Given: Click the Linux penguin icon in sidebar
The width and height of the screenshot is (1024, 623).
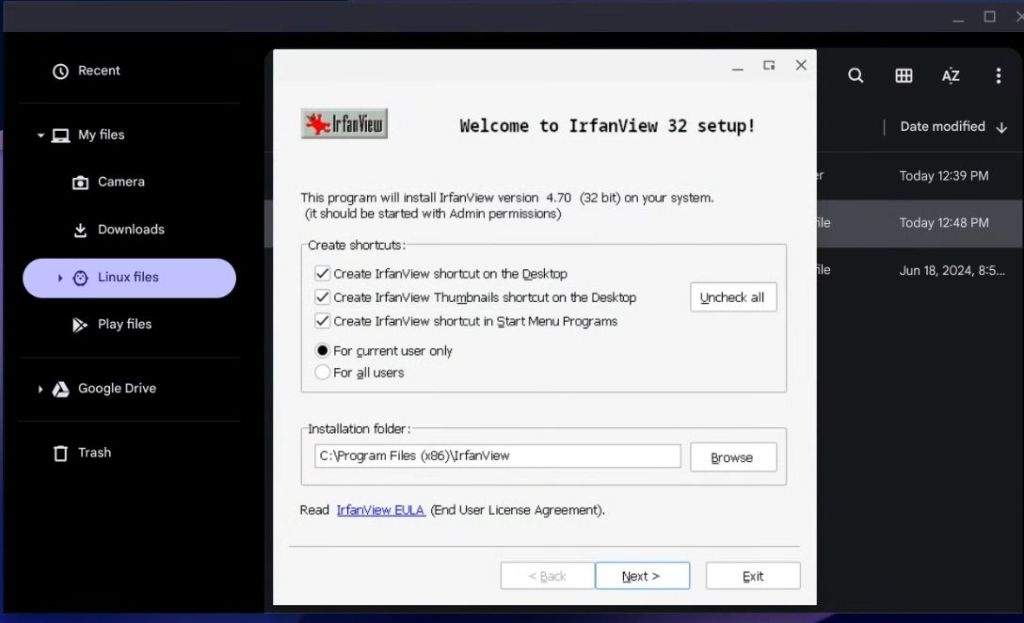Looking at the screenshot, I should 80,278.
